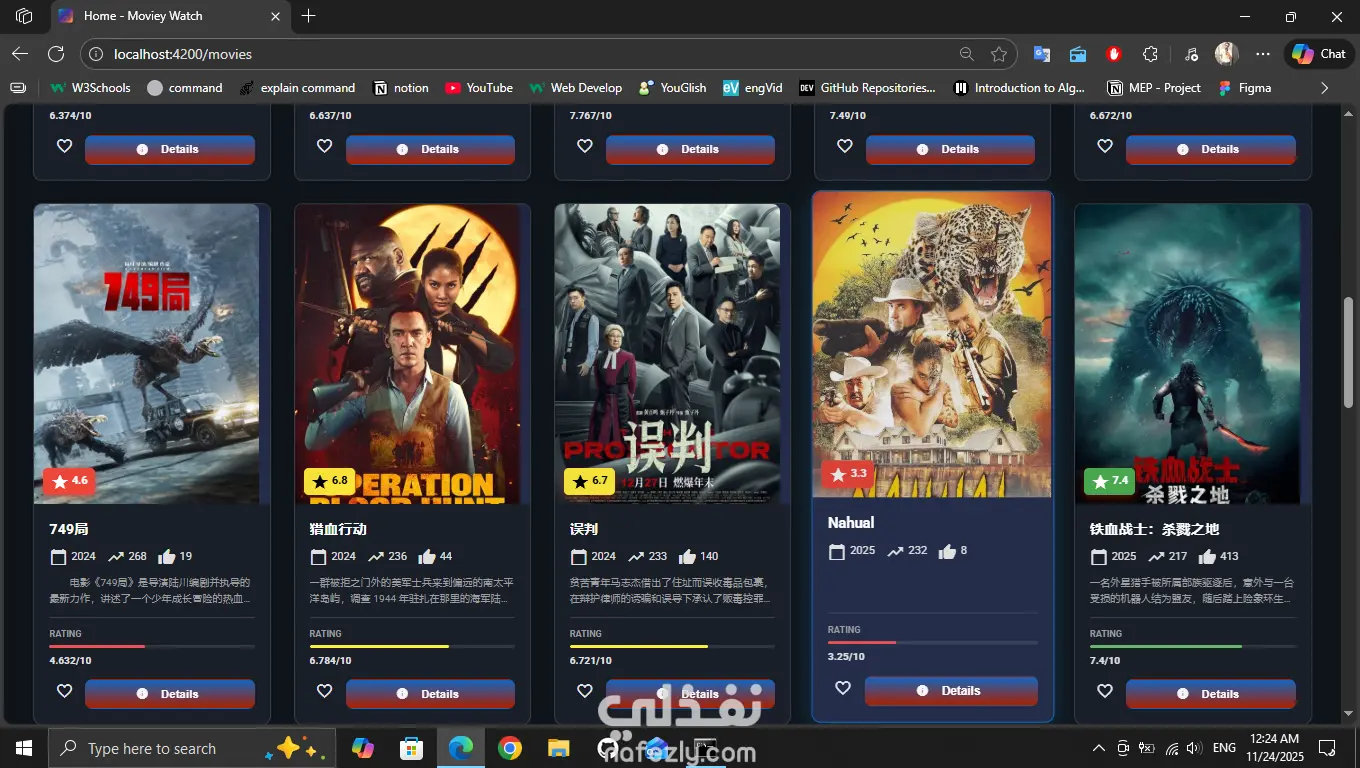Open the zoom magnifier in the address bar
The image size is (1360, 768).
click(x=967, y=54)
